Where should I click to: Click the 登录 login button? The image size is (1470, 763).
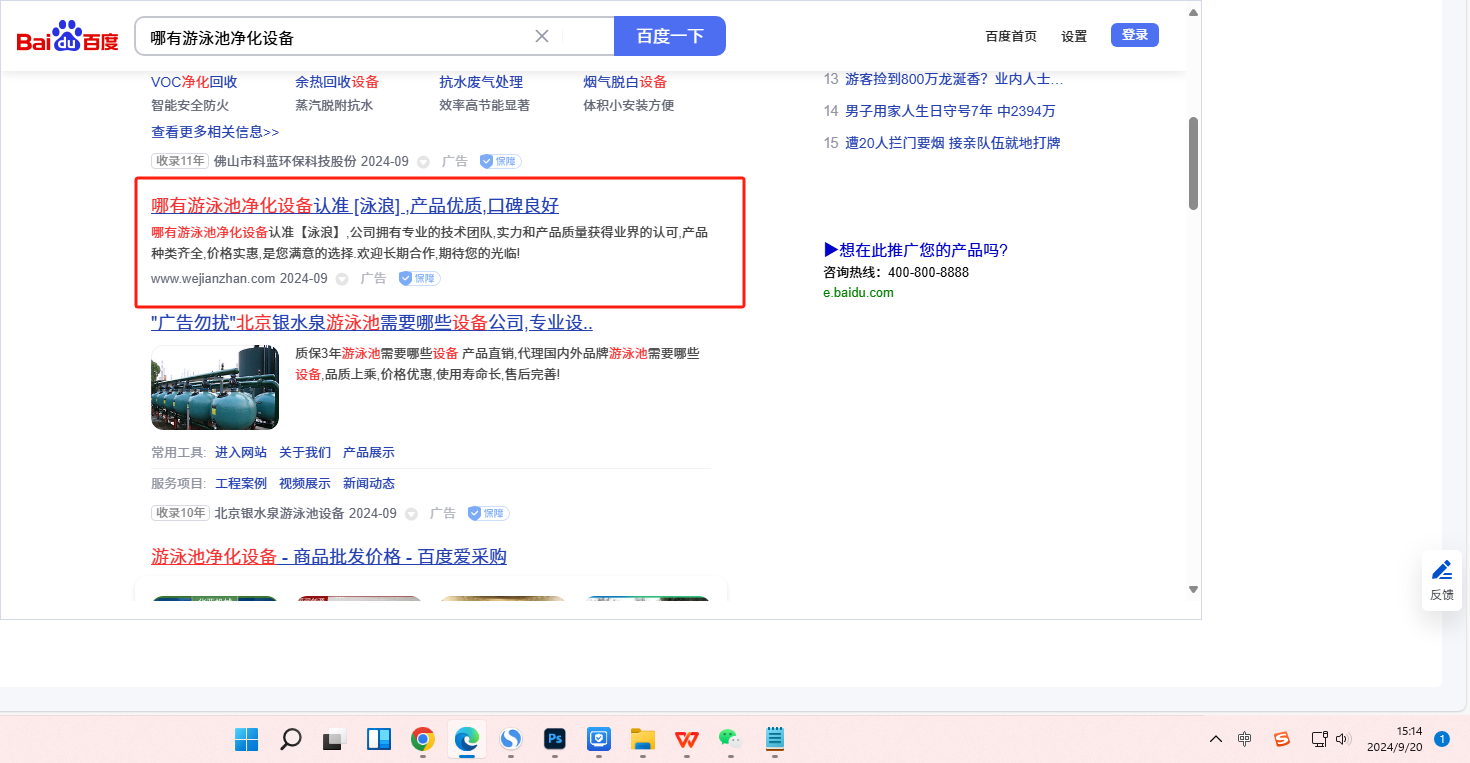point(1134,35)
